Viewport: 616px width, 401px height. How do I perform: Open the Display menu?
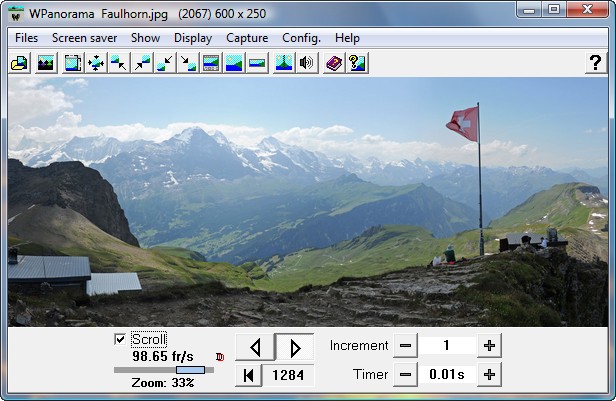point(193,38)
